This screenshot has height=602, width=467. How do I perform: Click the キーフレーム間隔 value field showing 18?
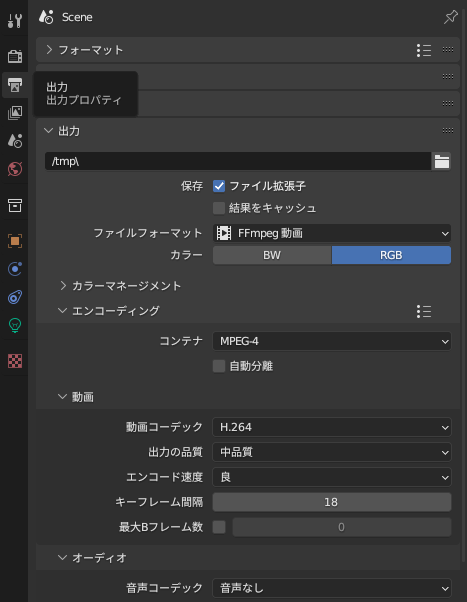click(332, 502)
